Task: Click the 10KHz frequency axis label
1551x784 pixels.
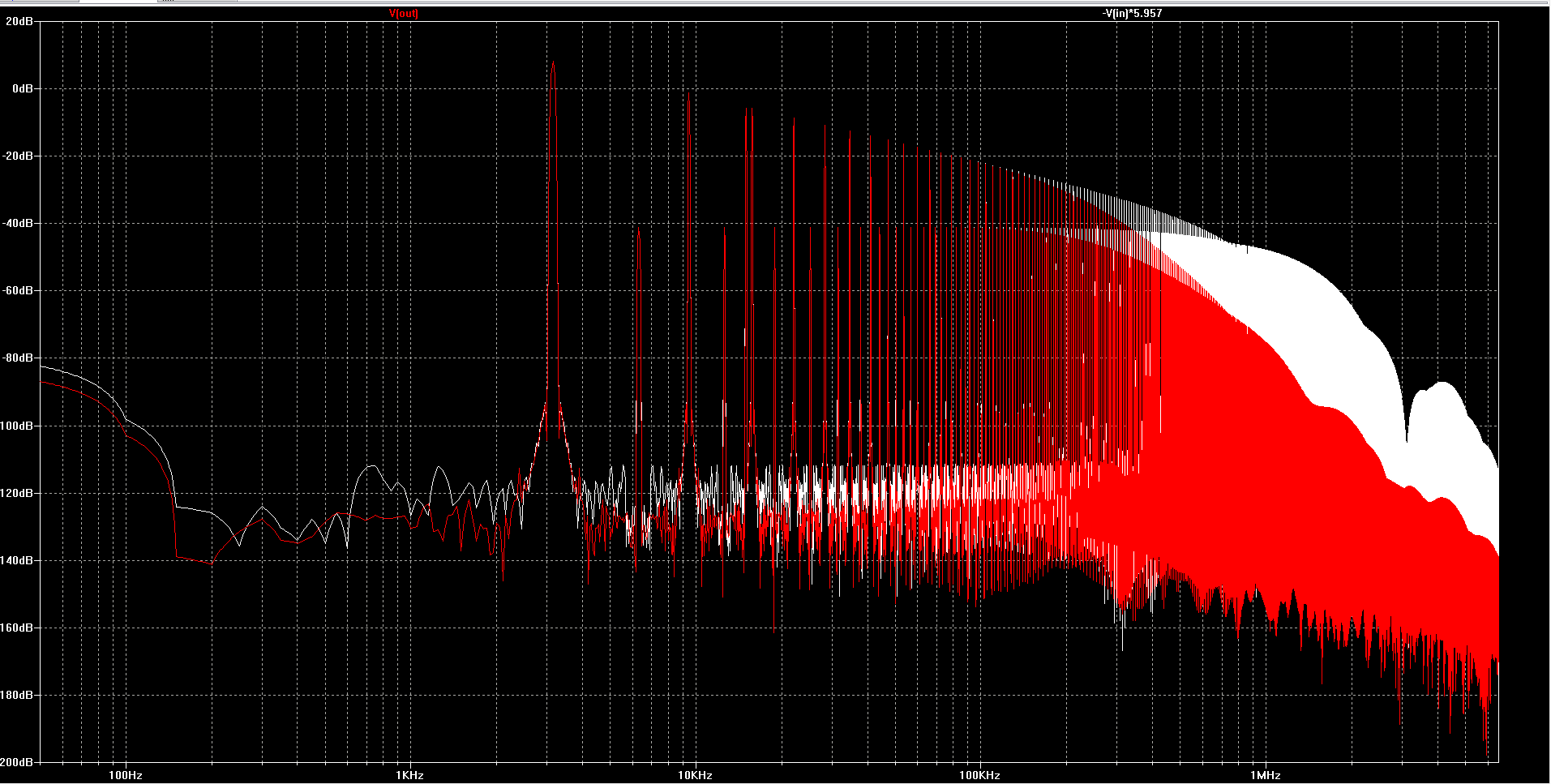Action: (695, 775)
